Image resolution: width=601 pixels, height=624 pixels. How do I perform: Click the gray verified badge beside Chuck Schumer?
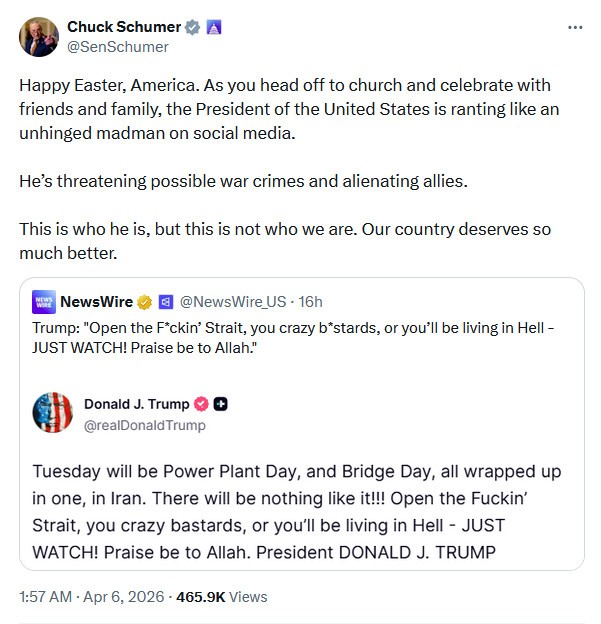click(193, 27)
